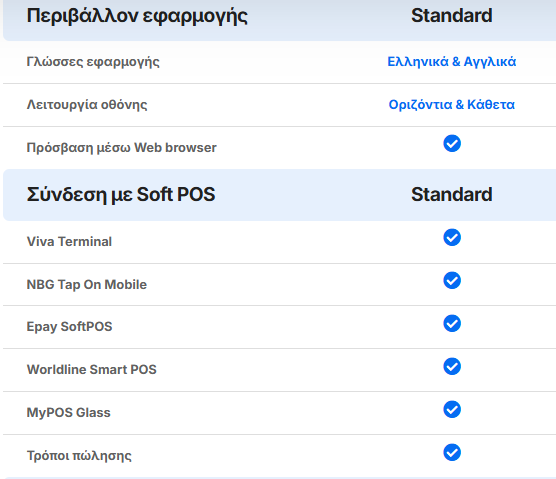Click the Viva Terminal row label
Screen dimensions: 556x479
coord(69,241)
